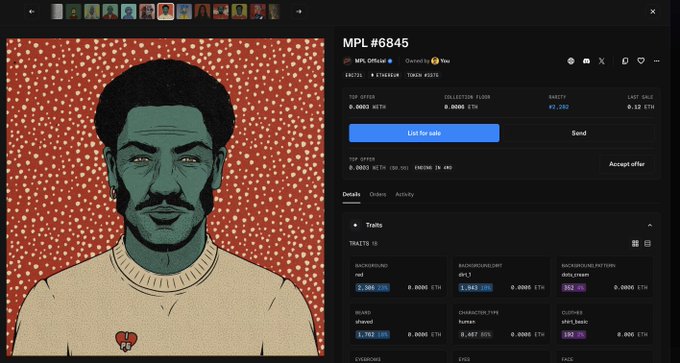The width and height of the screenshot is (680, 363).
Task: Open the CHARACTER_TYPE human trait card
Action: (501, 324)
